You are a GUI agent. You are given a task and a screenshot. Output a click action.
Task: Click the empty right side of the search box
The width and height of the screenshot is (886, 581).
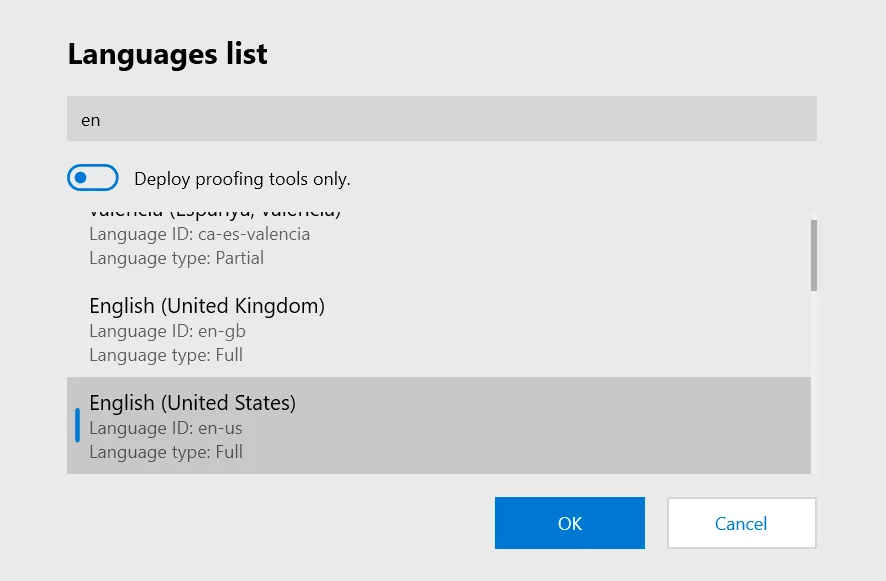[x=650, y=119]
